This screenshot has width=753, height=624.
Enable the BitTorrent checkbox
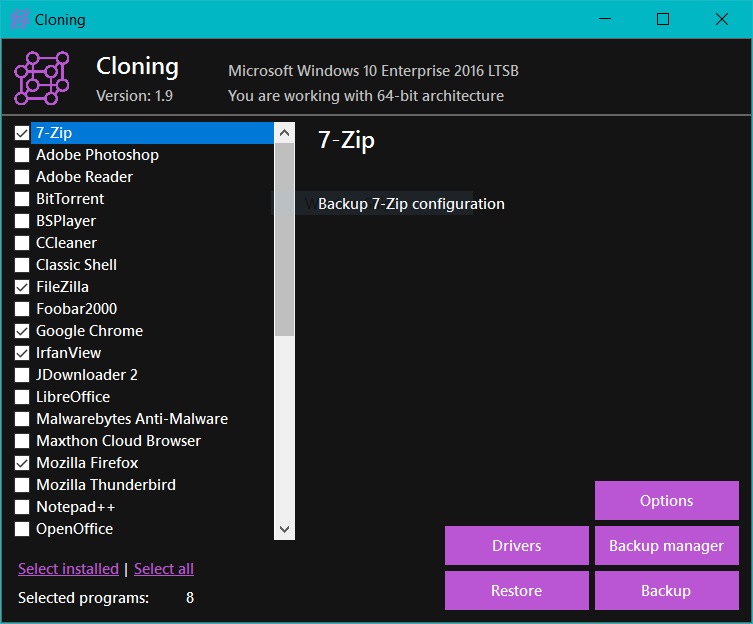click(x=22, y=199)
